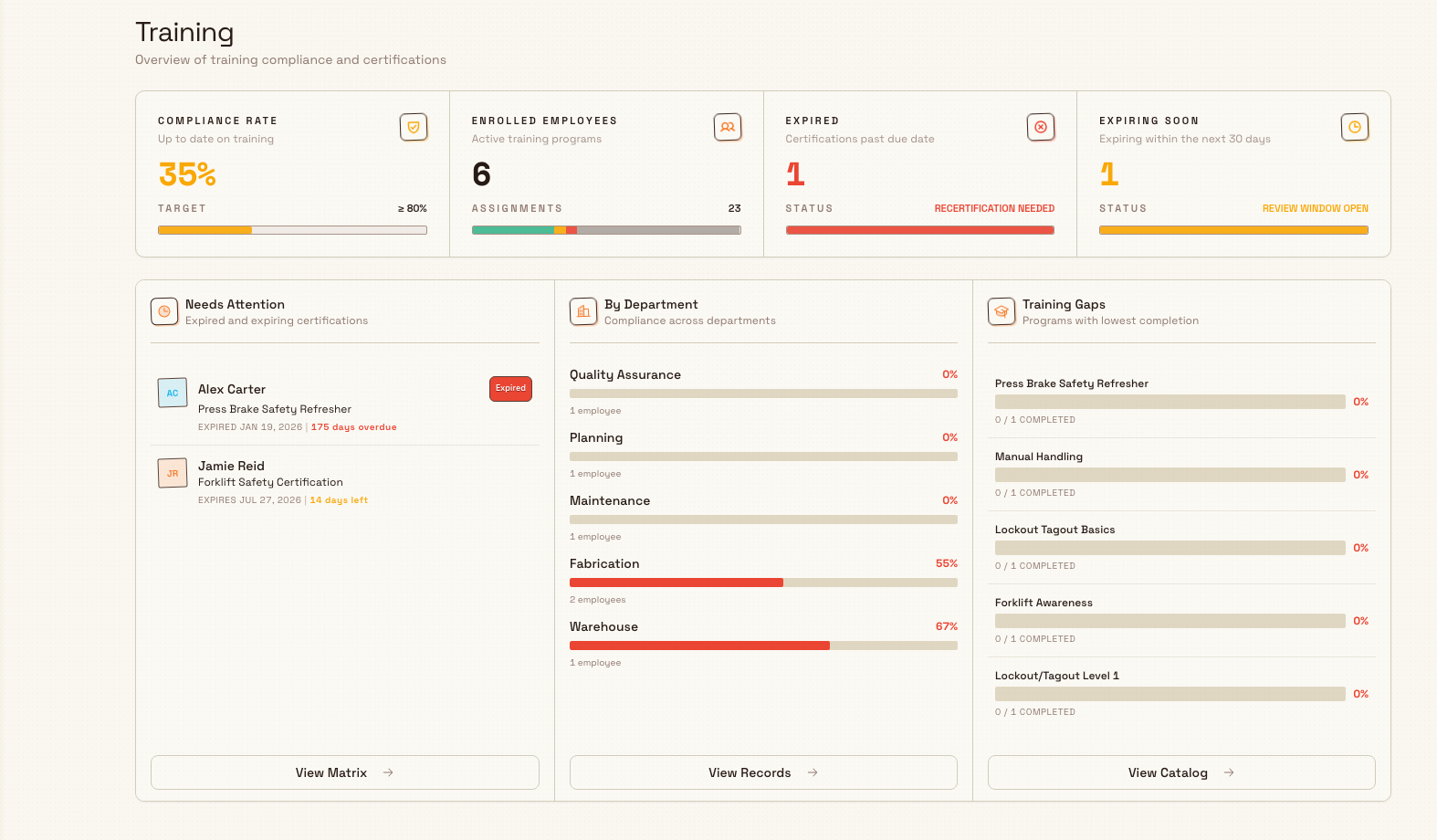Click the graduation cap icon beside Training Gaps
This screenshot has width=1437, height=840.
point(1002,311)
